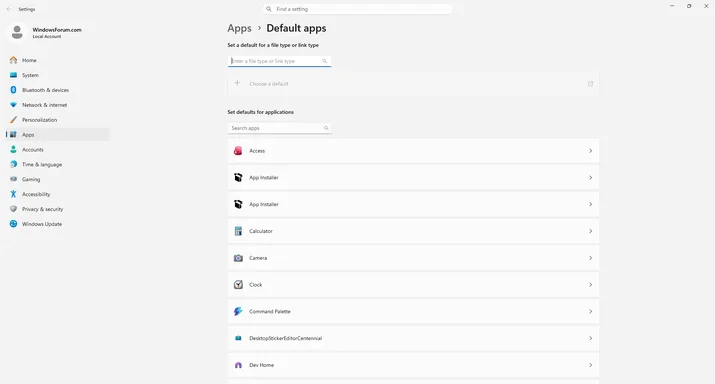
Task: Focus the Find a setting search box
Action: pyautogui.click(x=358, y=9)
